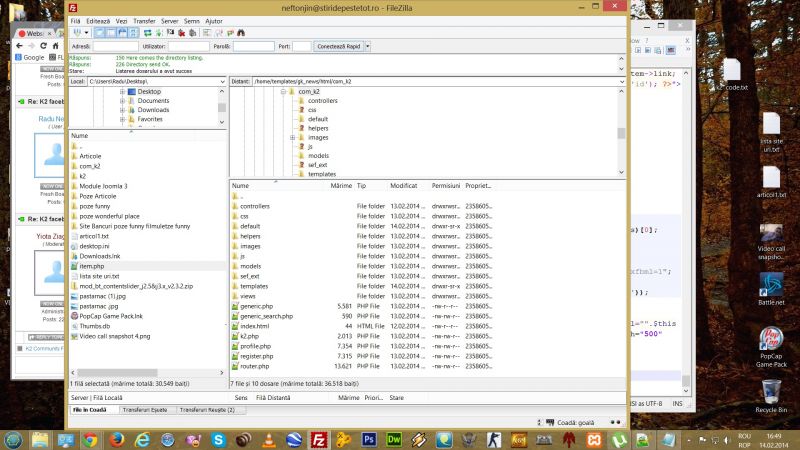Click the reconnect to last server icon

192,33
